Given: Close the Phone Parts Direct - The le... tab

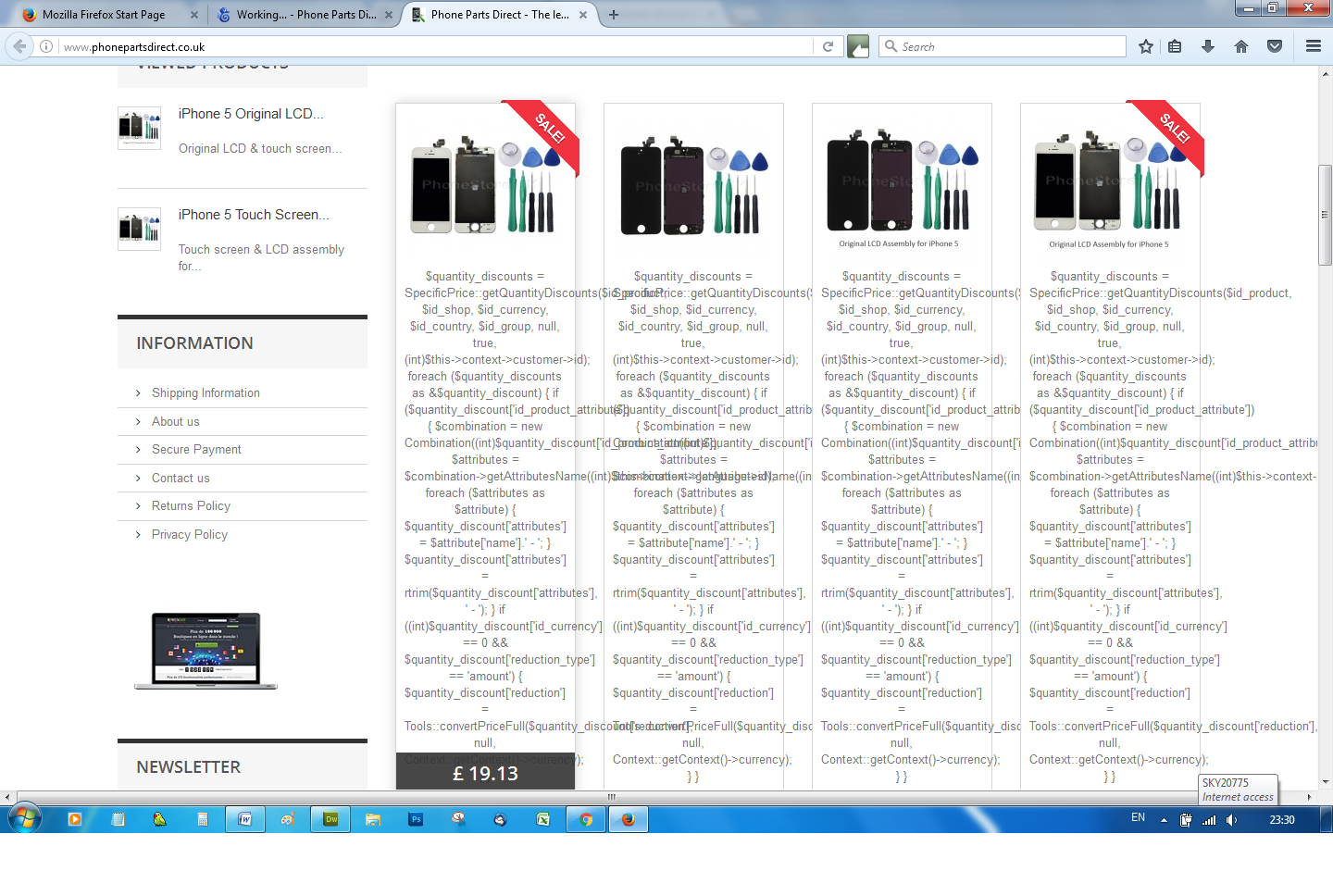Looking at the screenshot, I should 583,15.
